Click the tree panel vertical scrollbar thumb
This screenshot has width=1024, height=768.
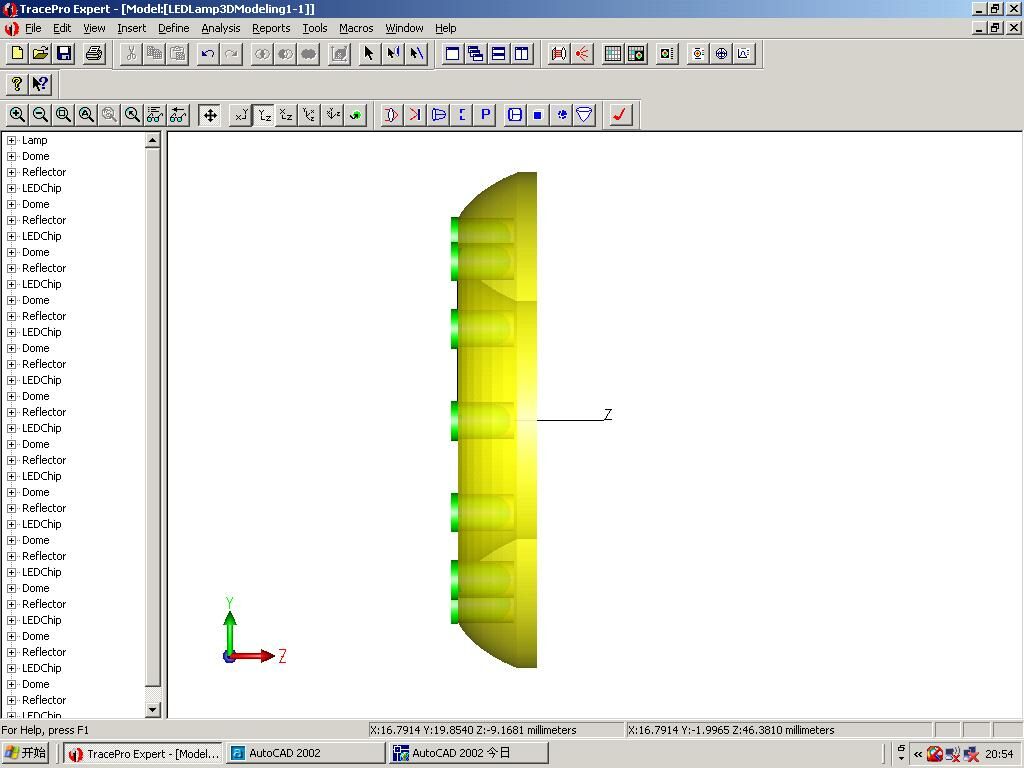pyautogui.click(x=152, y=417)
